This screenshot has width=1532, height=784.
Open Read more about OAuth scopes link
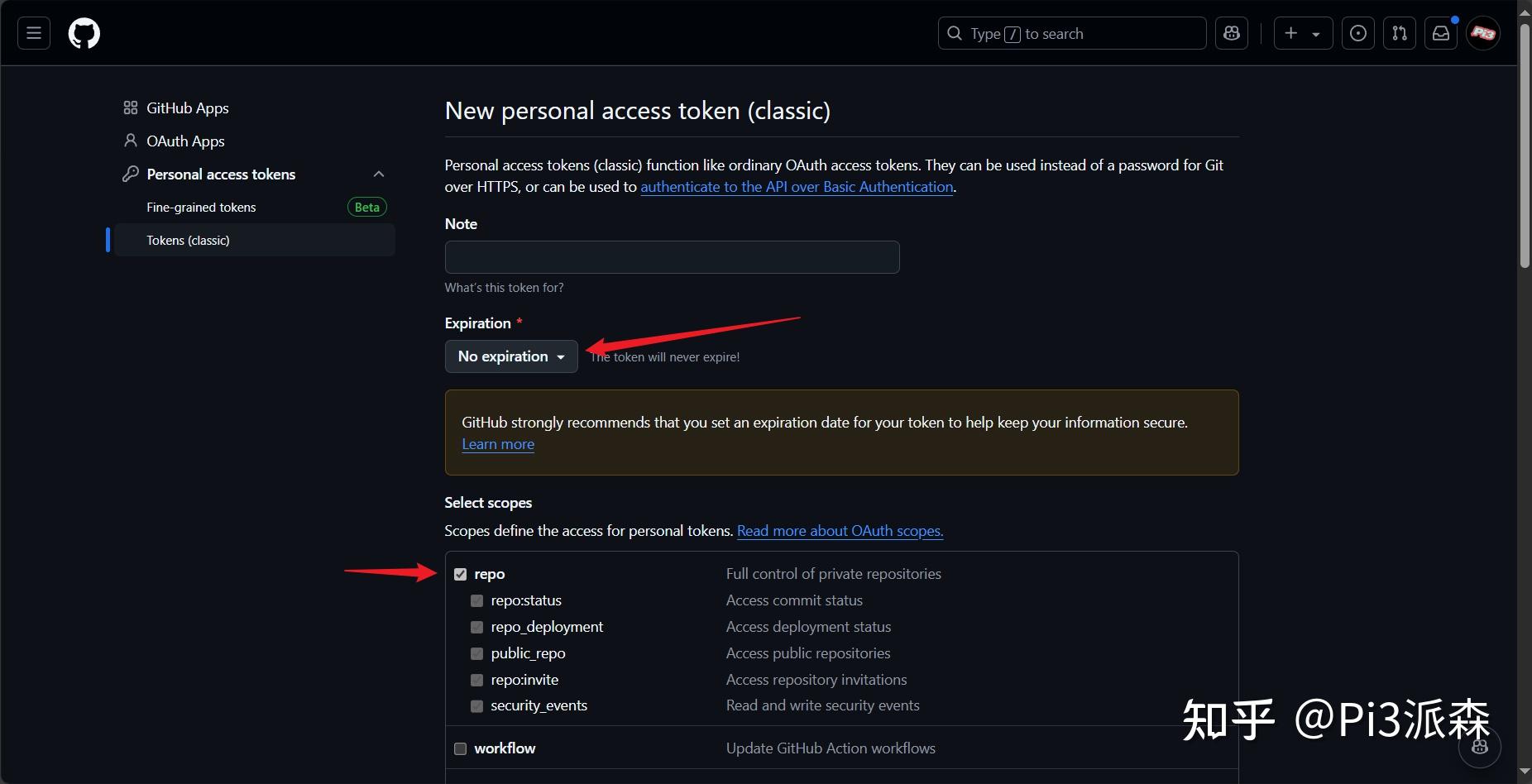pyautogui.click(x=840, y=531)
